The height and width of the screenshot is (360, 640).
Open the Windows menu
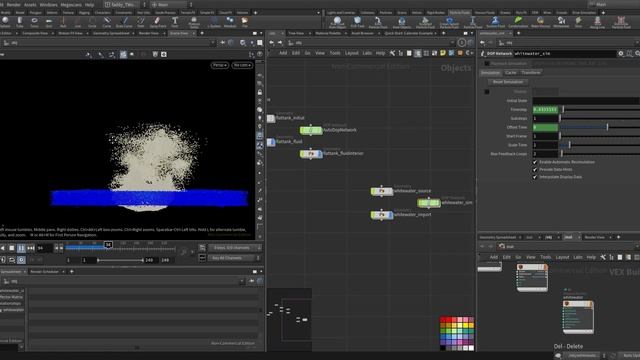tap(48, 4)
